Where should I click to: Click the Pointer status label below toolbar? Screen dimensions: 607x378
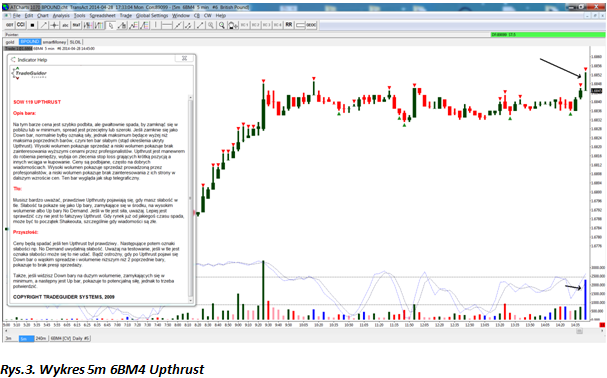12,35
